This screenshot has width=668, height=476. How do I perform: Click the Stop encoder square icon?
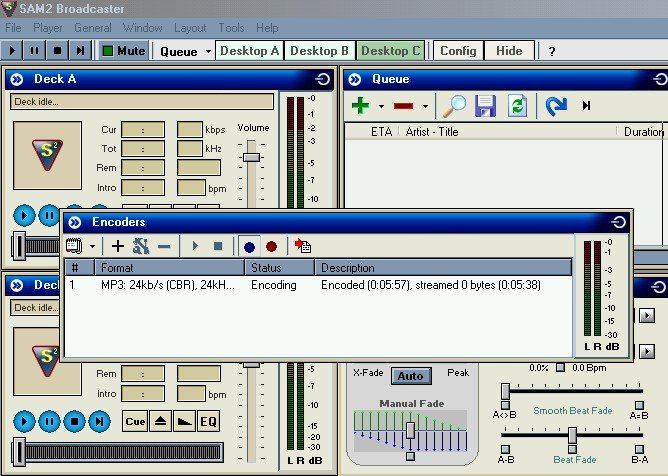218,246
